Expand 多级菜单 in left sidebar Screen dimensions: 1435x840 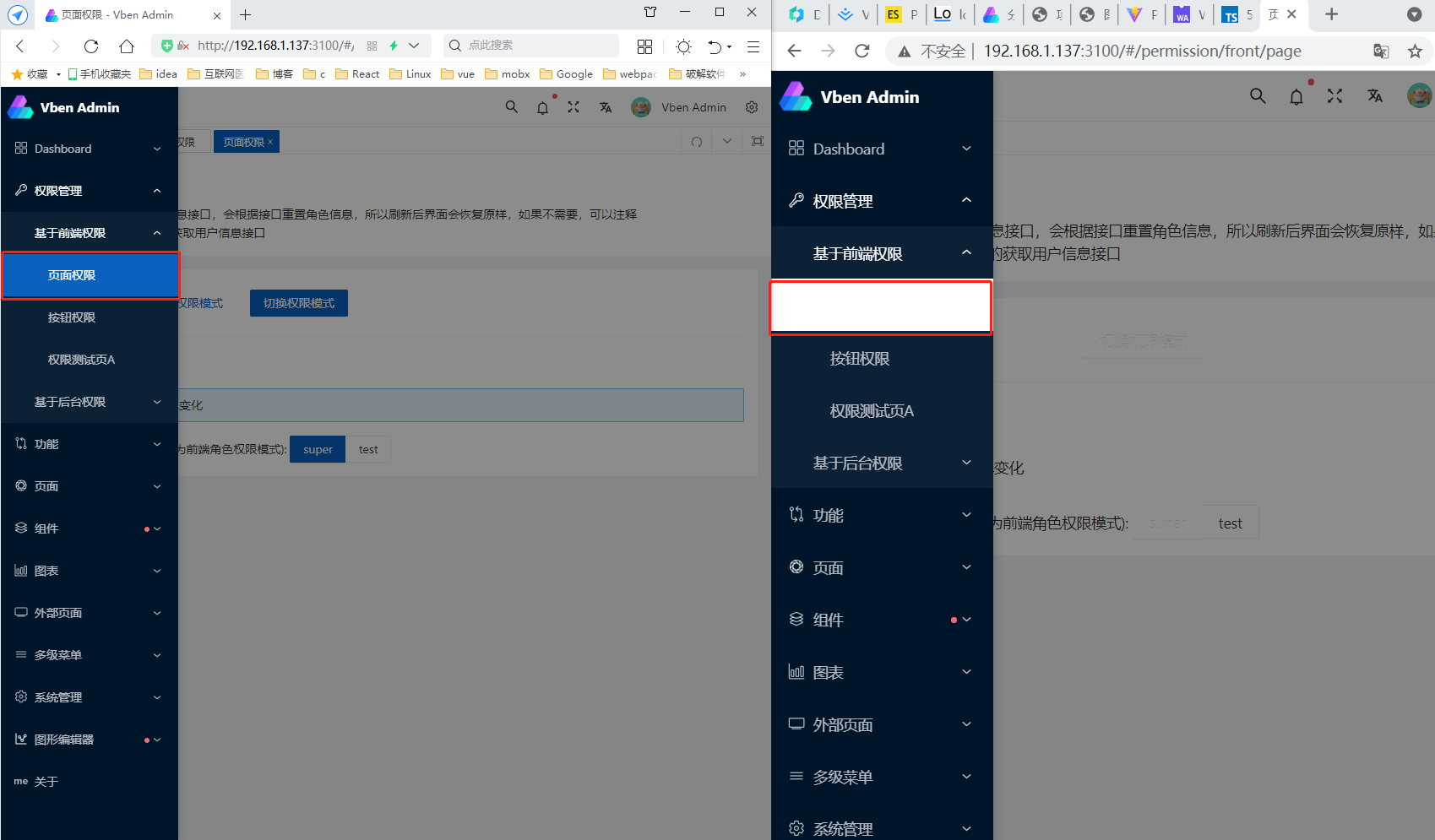pyautogui.click(x=89, y=655)
